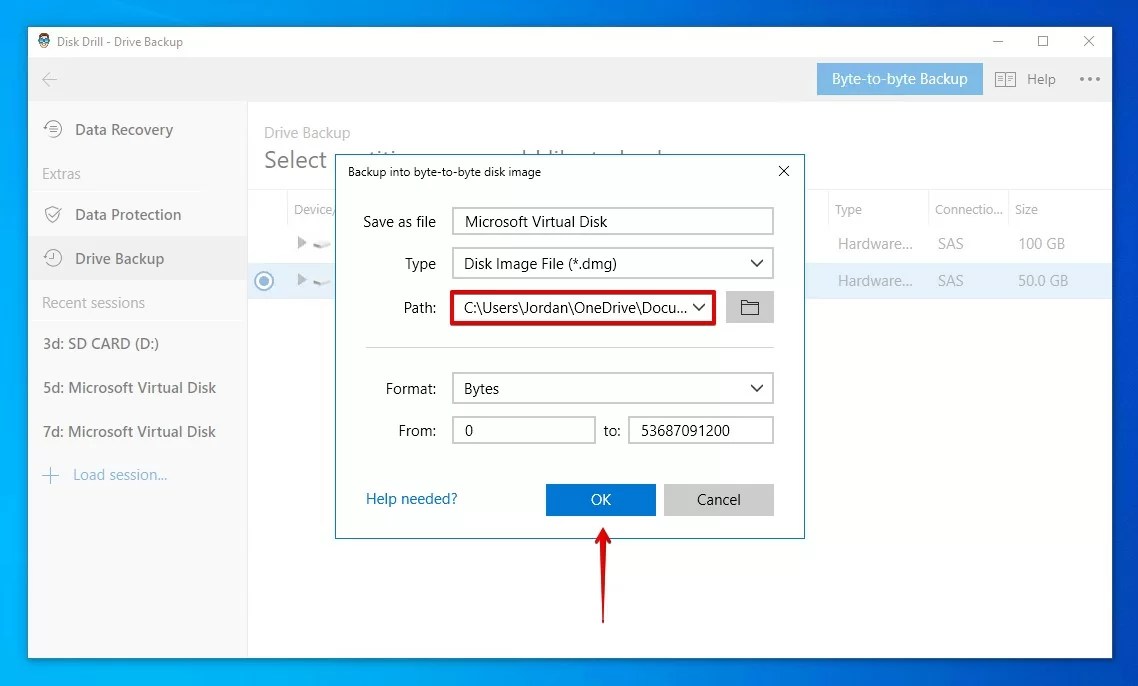Click inside the Save as file field
The height and width of the screenshot is (686, 1138).
pyautogui.click(x=612, y=220)
